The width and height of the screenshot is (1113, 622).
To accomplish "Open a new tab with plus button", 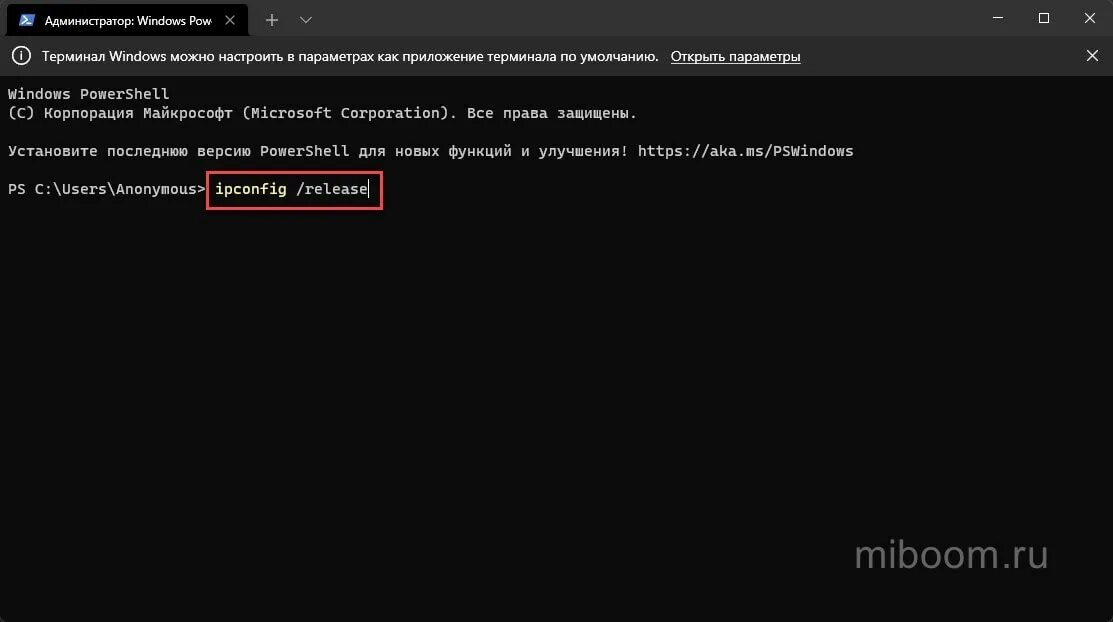I will (272, 20).
